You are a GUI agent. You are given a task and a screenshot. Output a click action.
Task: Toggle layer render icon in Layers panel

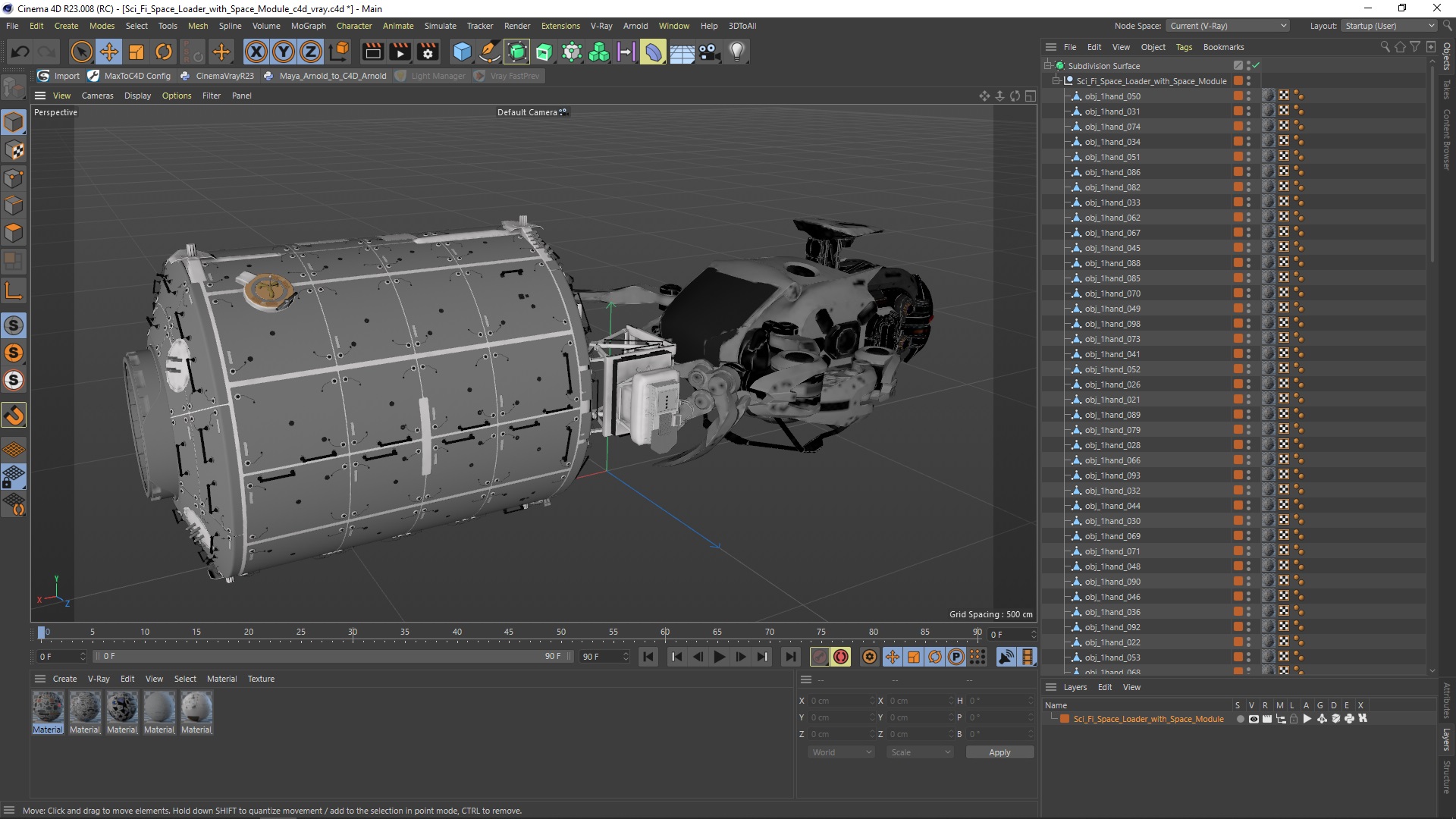click(x=1267, y=719)
